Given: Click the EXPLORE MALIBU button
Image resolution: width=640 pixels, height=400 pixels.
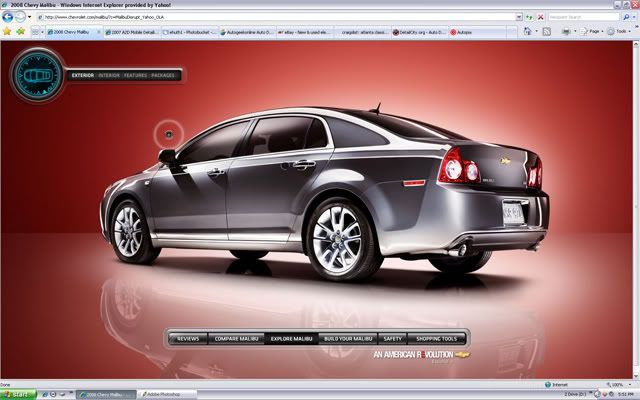Looking at the screenshot, I should click(x=291, y=338).
